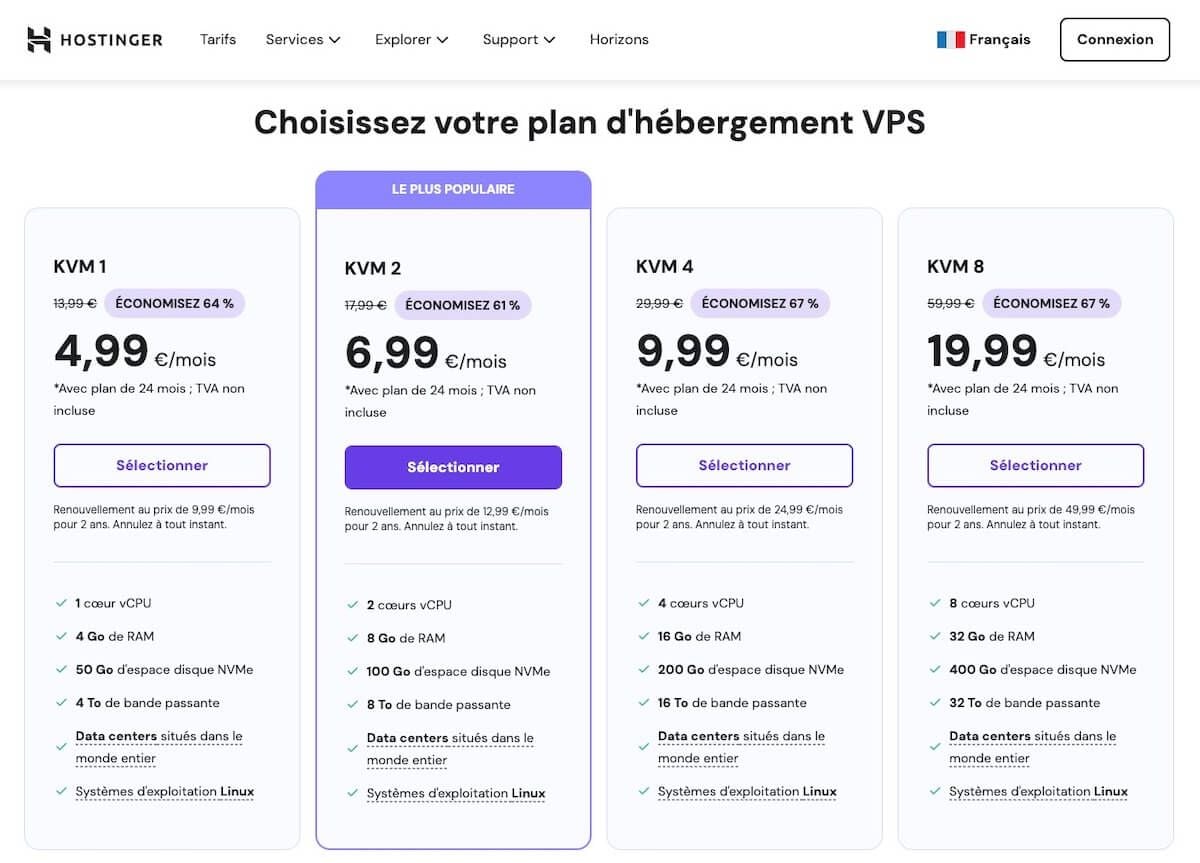Screen dimensions: 1200x863
Task: Click the LE PLUS POPULAIRE banner
Action: point(453,189)
